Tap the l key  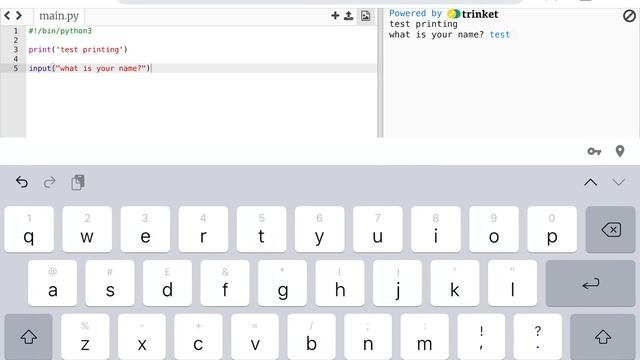click(512, 283)
